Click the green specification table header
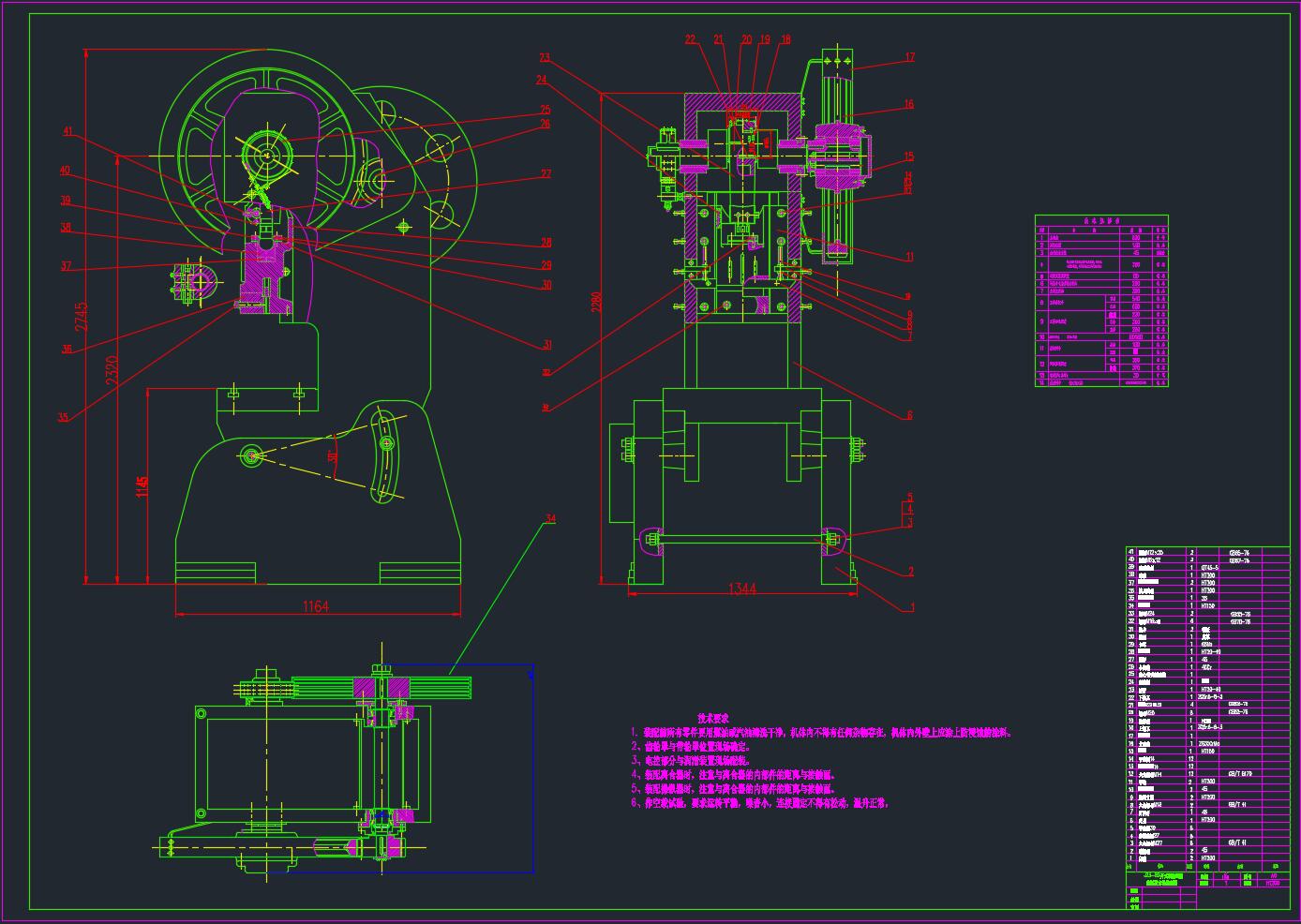 (1101, 221)
